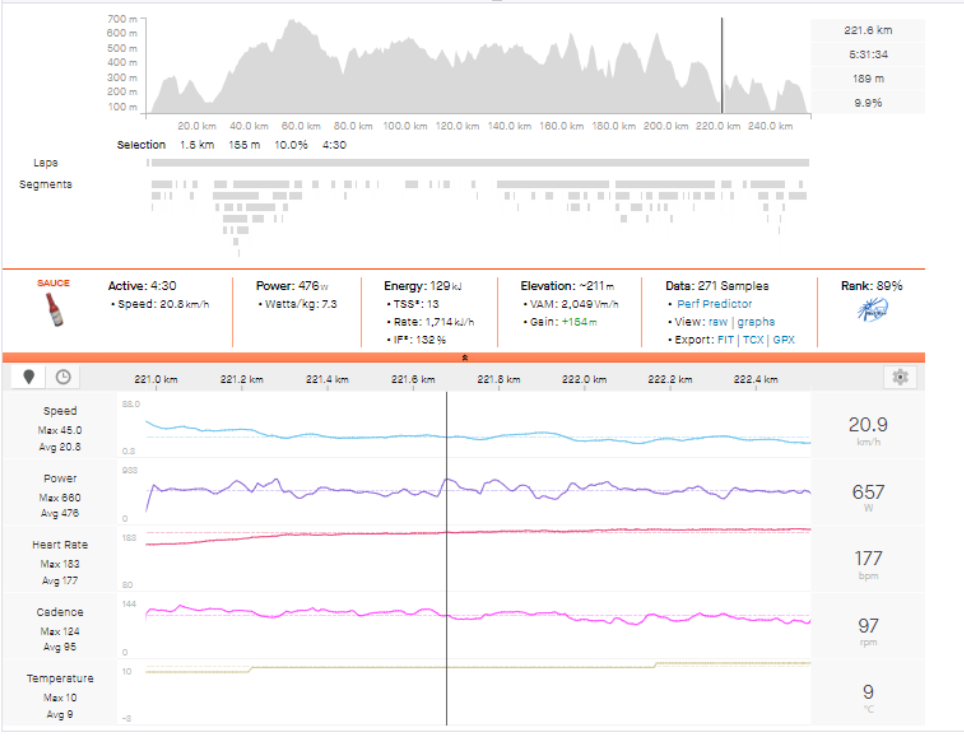
Task: Click the selection marker on the elevation chart
Action: point(722,65)
